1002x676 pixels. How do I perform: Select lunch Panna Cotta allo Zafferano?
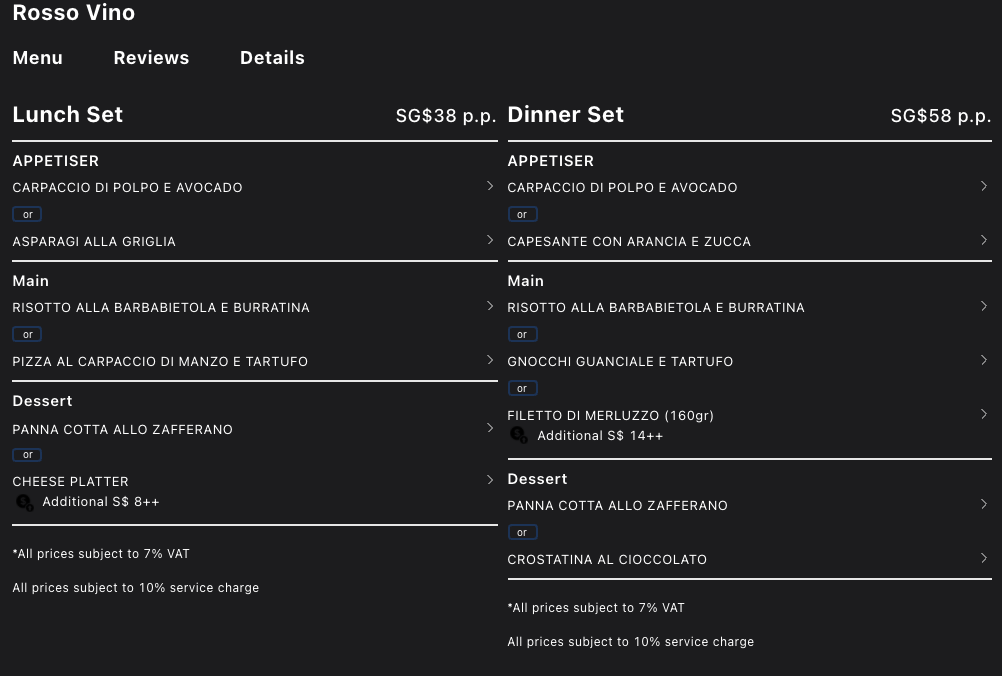[x=122, y=430]
